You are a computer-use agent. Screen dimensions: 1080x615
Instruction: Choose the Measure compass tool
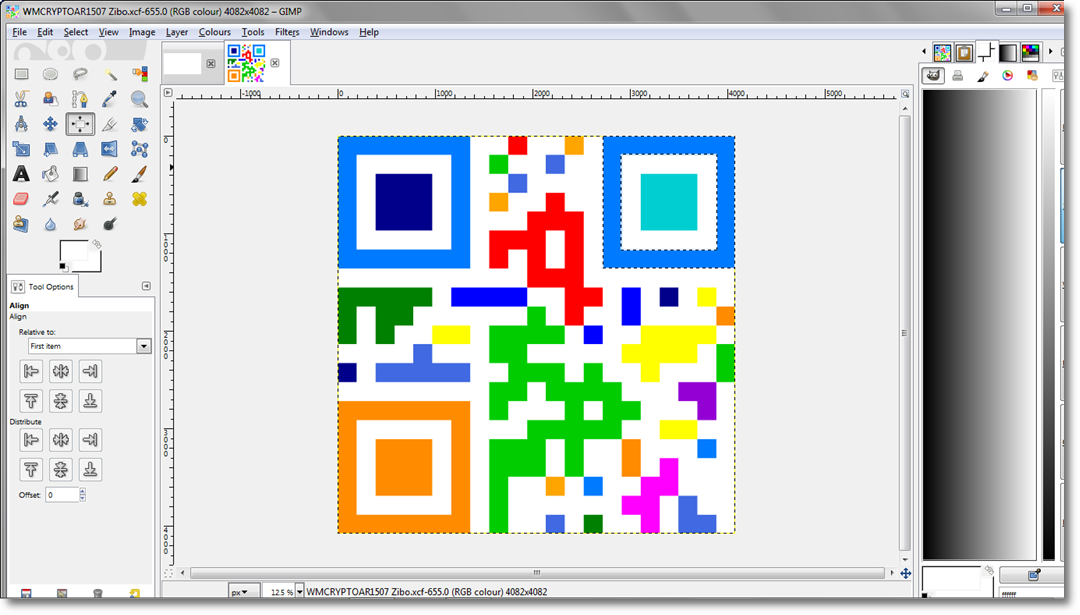[21, 124]
